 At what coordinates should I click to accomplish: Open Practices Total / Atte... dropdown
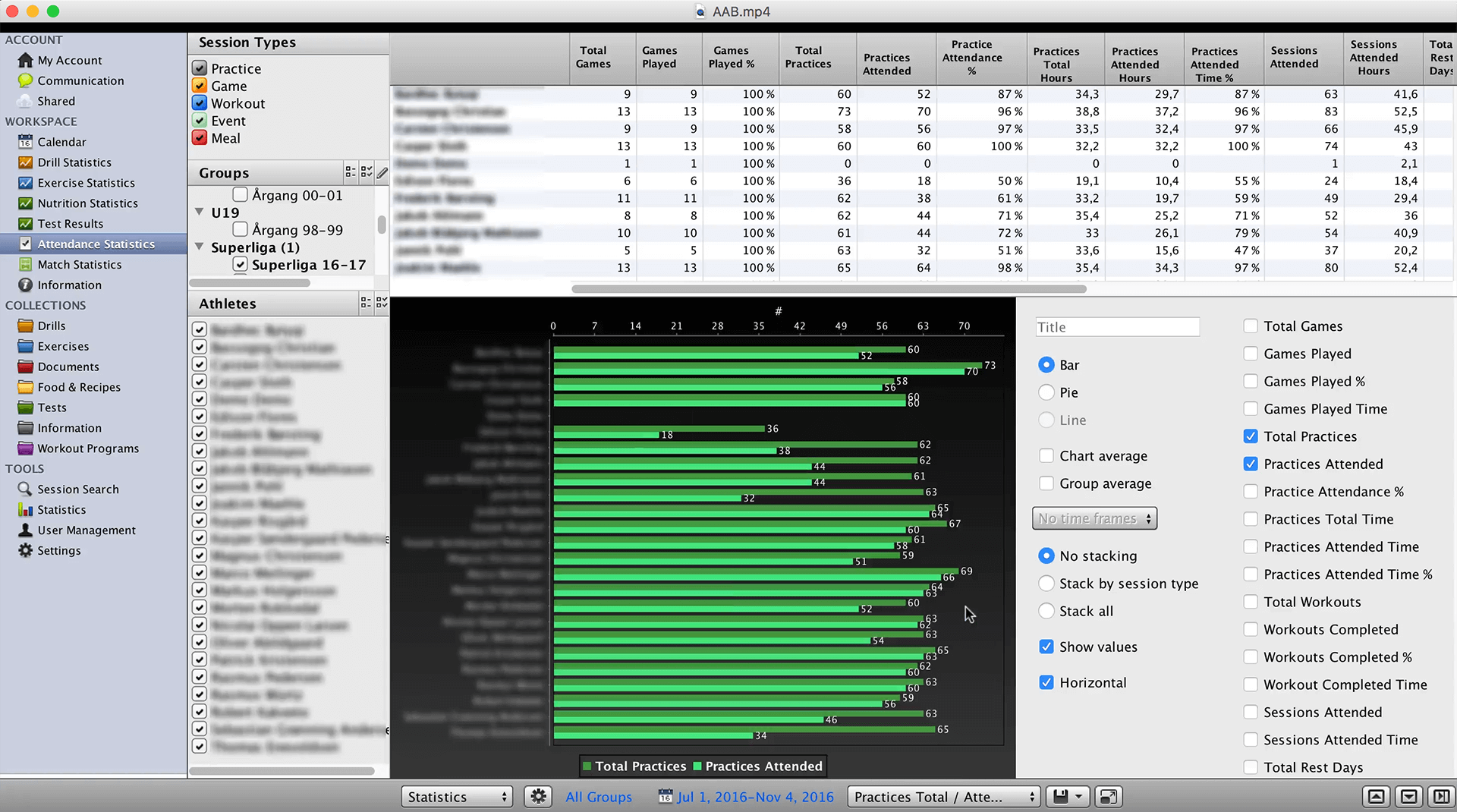943,797
